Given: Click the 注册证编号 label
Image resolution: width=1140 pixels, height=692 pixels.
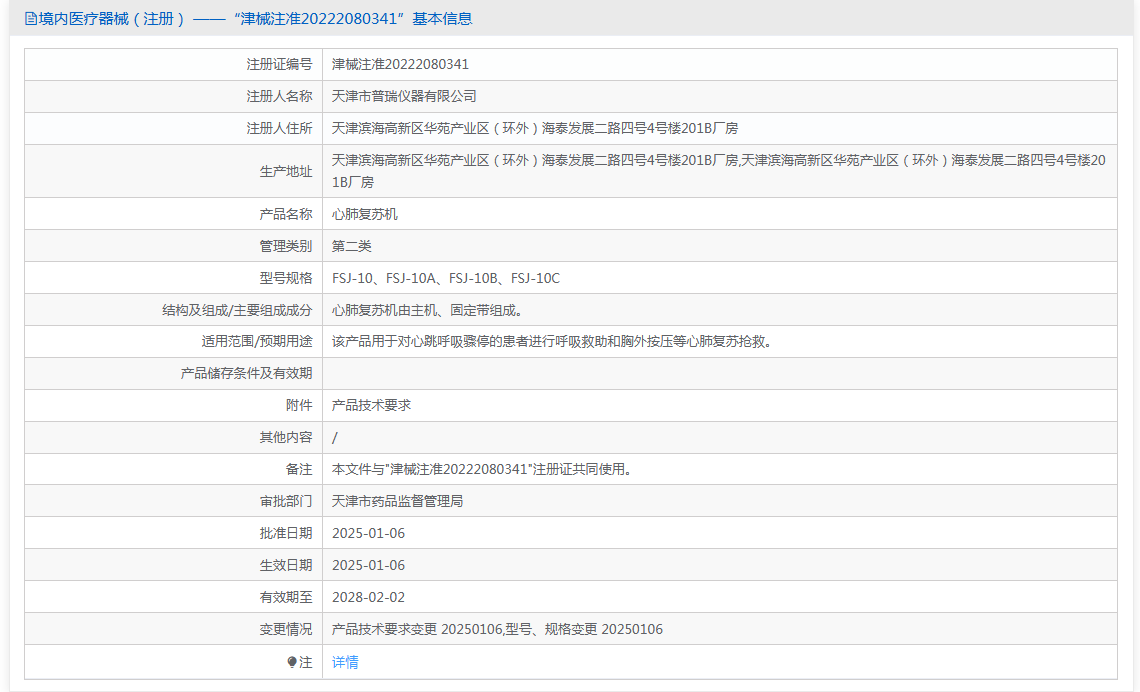Looking at the screenshot, I should click(279, 64).
